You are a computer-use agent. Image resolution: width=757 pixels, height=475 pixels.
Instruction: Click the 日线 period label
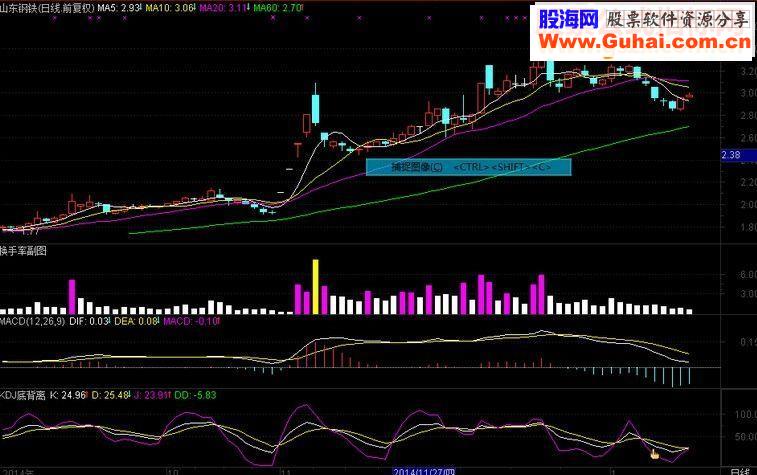click(740, 471)
